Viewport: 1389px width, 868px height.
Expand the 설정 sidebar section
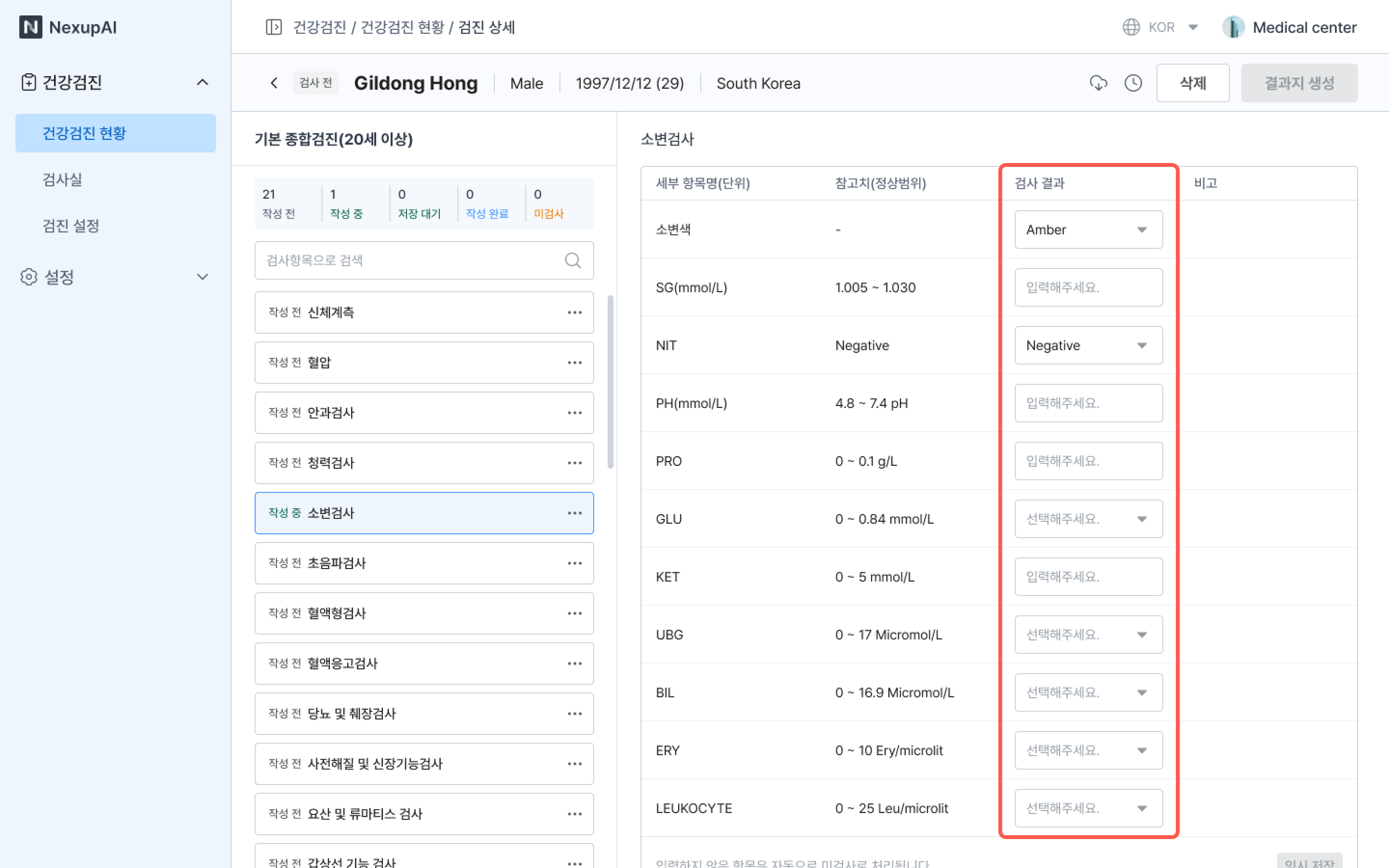[202, 277]
